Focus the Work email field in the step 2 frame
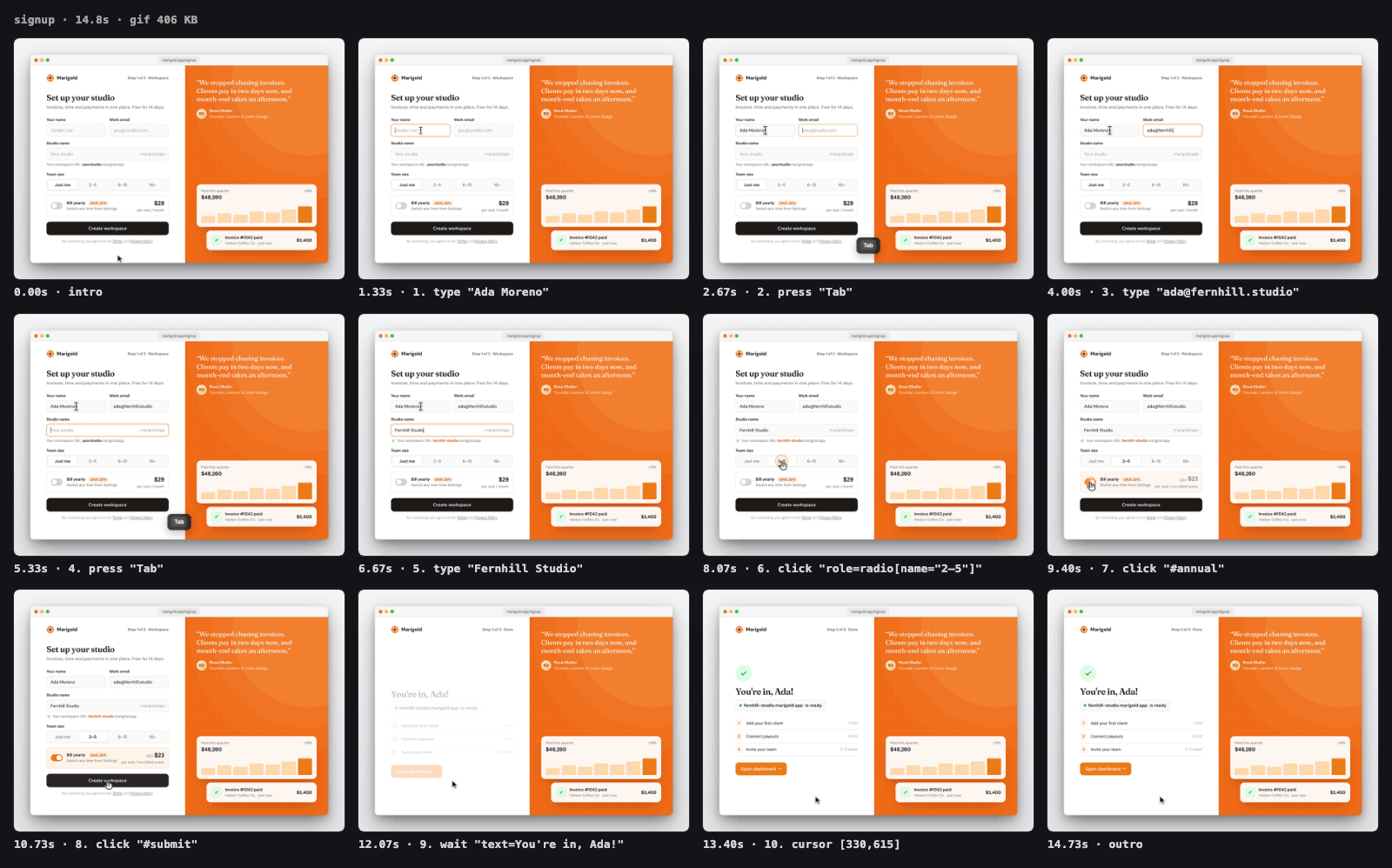 828,130
